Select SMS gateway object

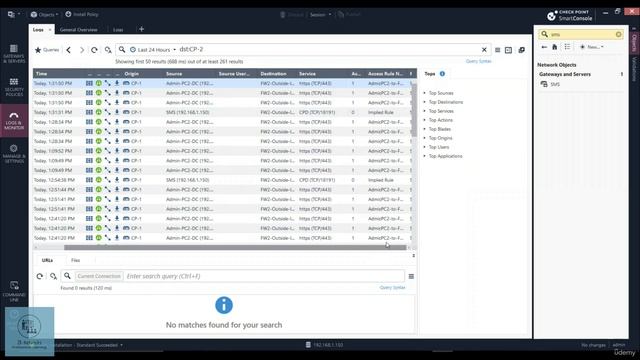[x=555, y=84]
